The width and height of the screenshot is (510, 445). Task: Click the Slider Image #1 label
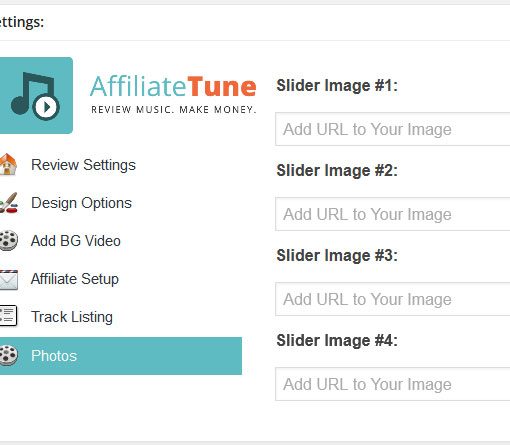337,85
